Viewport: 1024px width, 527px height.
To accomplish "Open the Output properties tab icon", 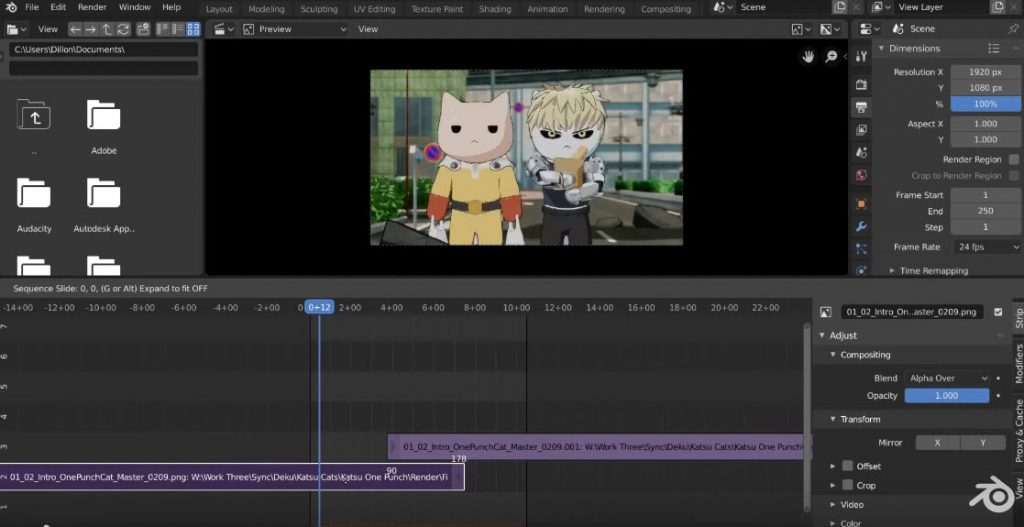I will [862, 107].
